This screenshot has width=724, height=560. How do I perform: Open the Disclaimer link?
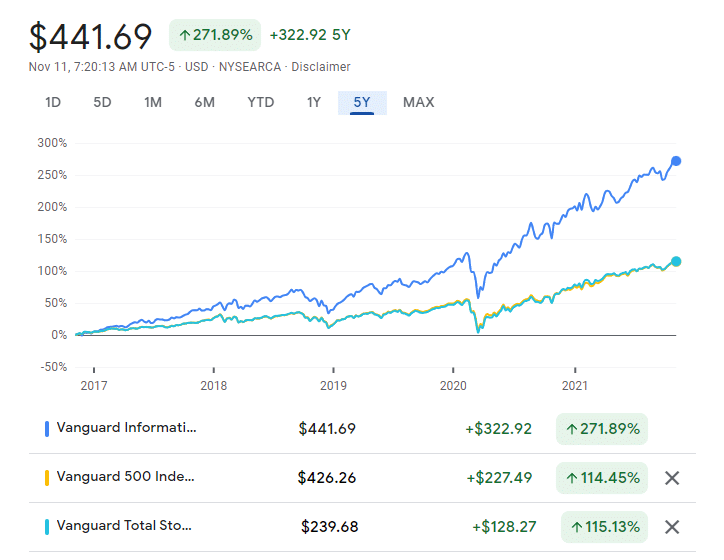[321, 67]
